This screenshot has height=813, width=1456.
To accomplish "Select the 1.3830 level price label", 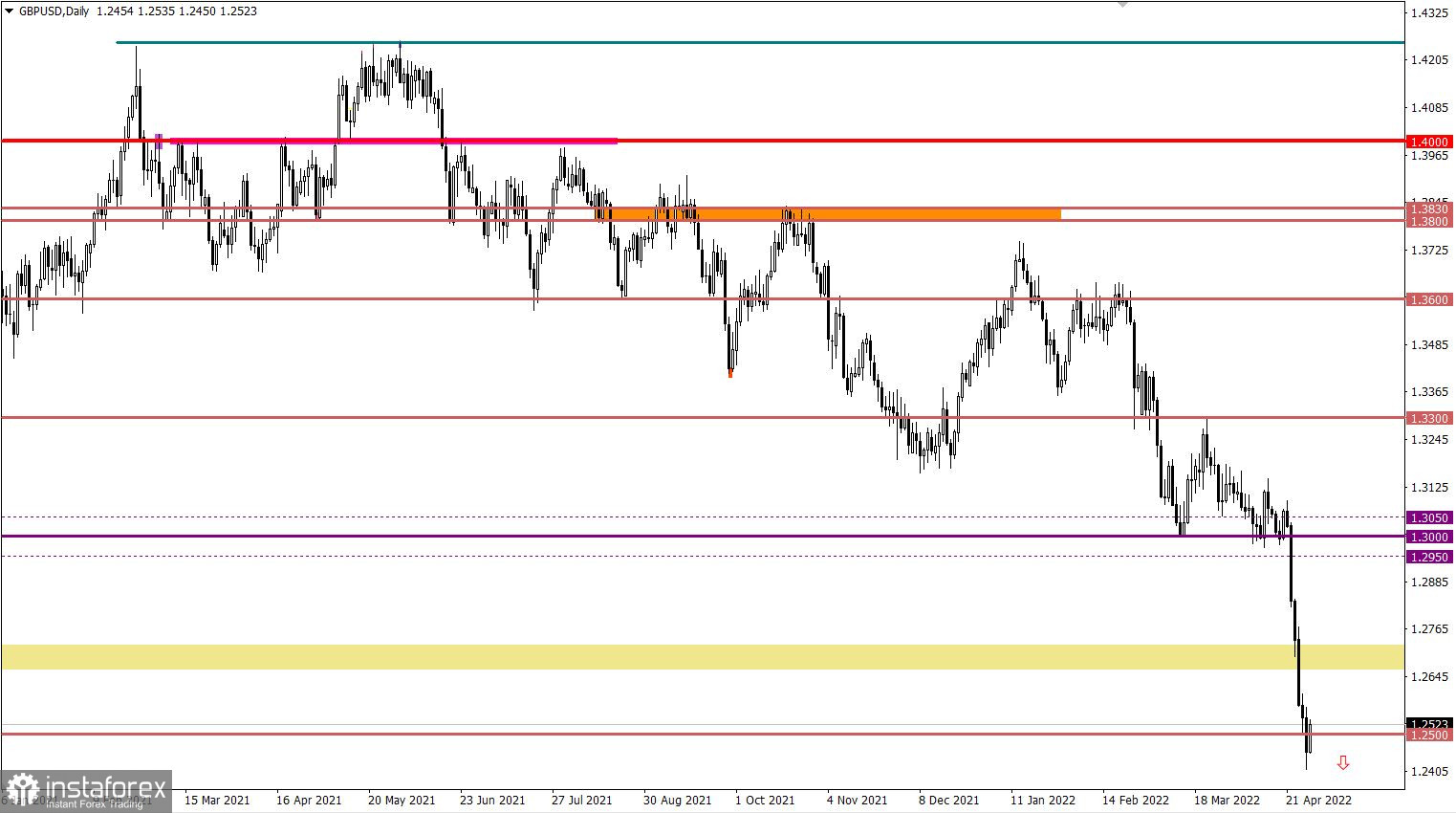I will pyautogui.click(x=1430, y=209).
